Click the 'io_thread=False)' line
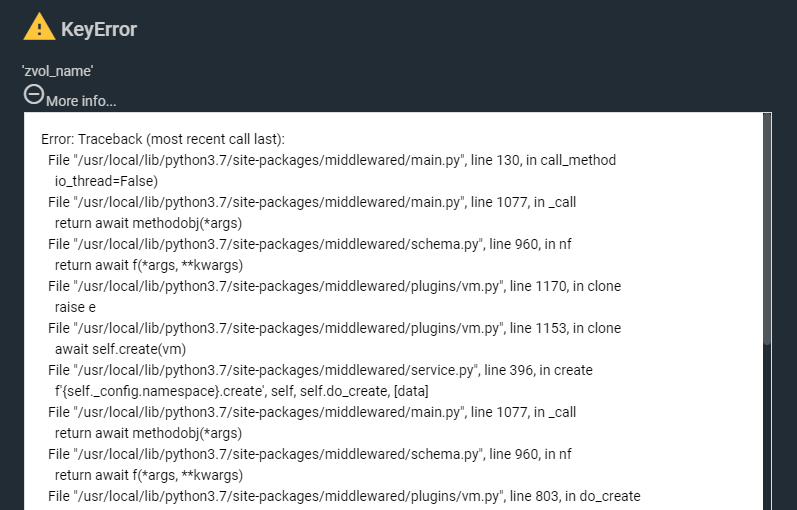 tap(106, 181)
